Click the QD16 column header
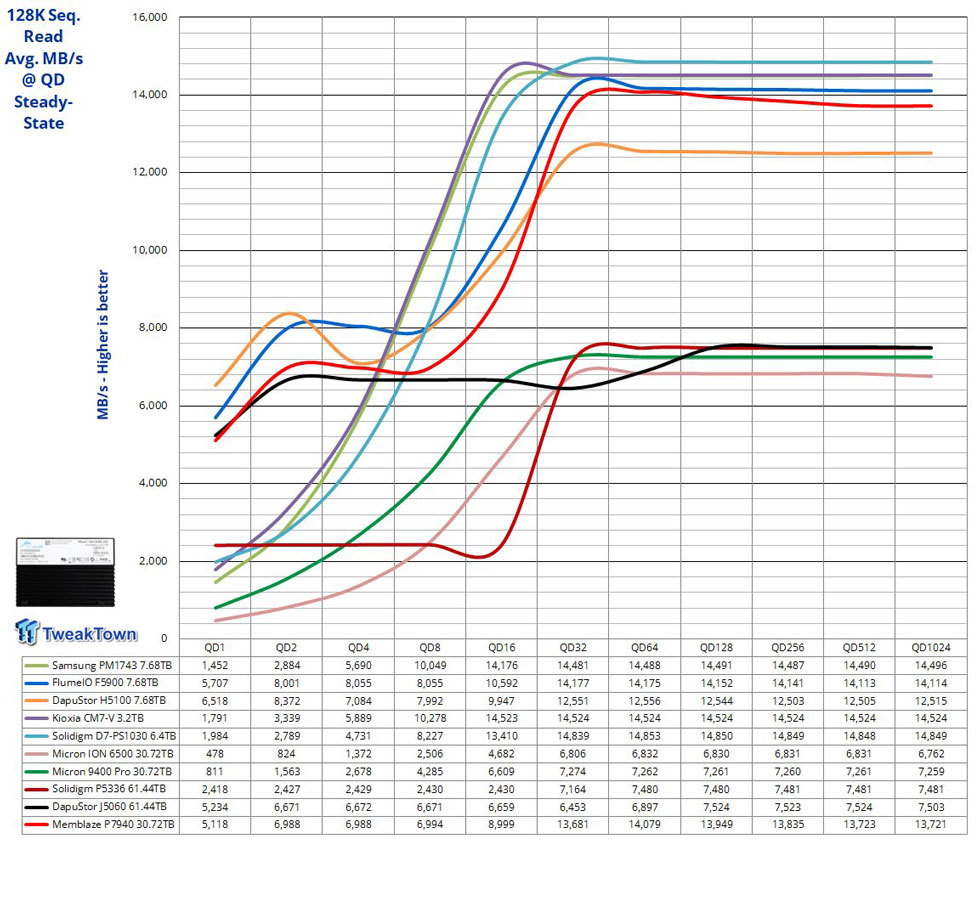This screenshot has height=898, width=980. [501, 647]
